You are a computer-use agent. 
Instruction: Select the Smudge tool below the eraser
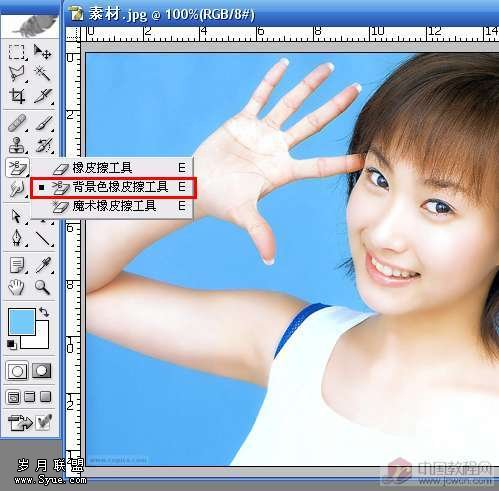click(17, 189)
